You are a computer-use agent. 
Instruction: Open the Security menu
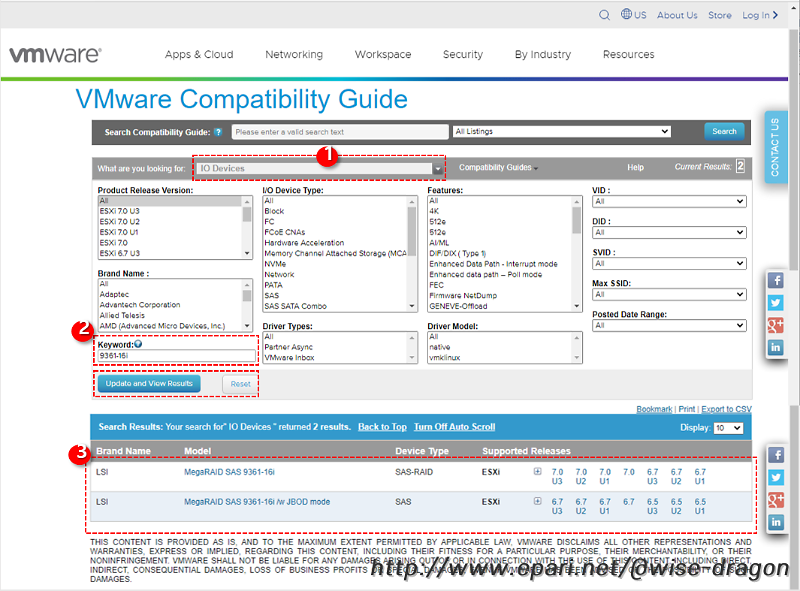coord(463,54)
